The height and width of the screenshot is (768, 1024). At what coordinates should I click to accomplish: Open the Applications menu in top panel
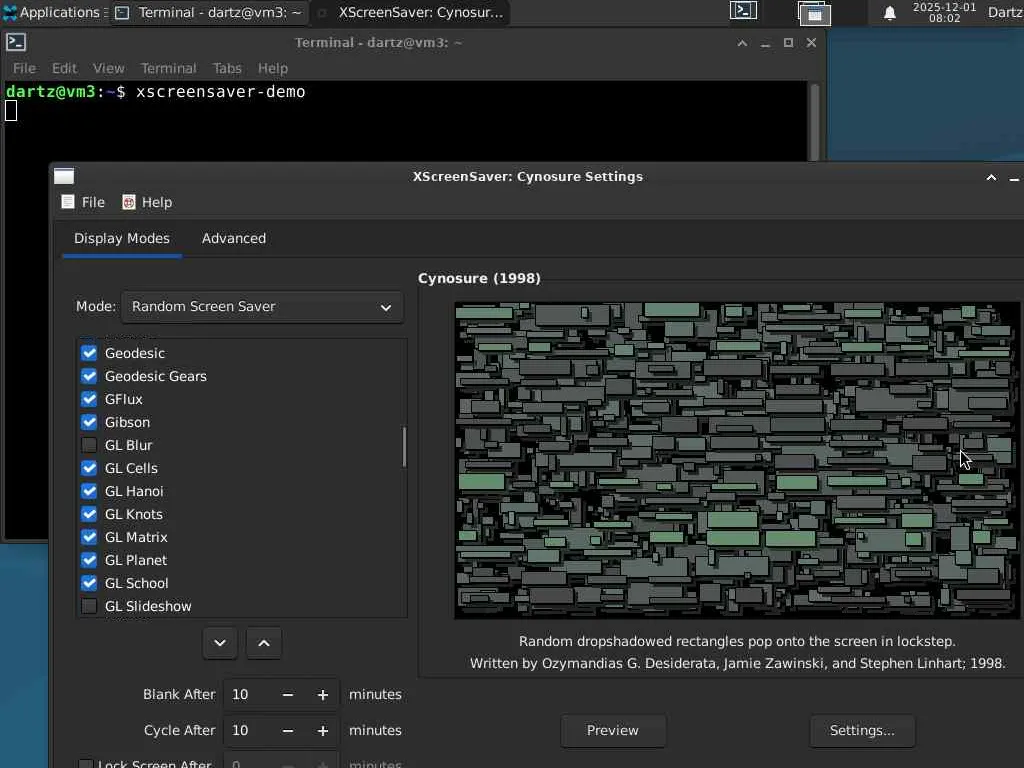pos(52,13)
